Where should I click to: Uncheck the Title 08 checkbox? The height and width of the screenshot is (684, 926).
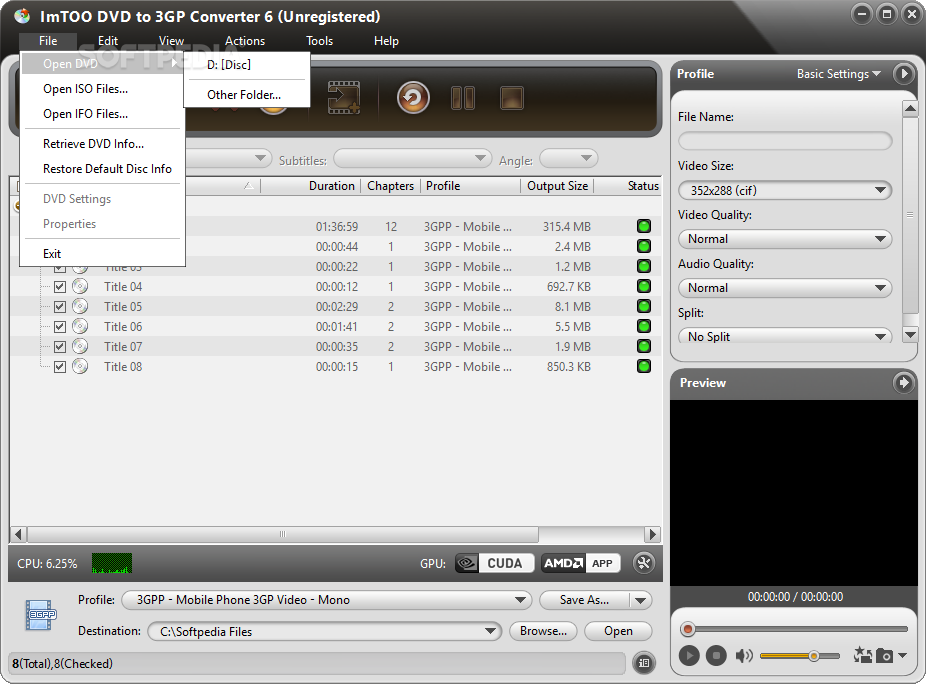tap(60, 367)
